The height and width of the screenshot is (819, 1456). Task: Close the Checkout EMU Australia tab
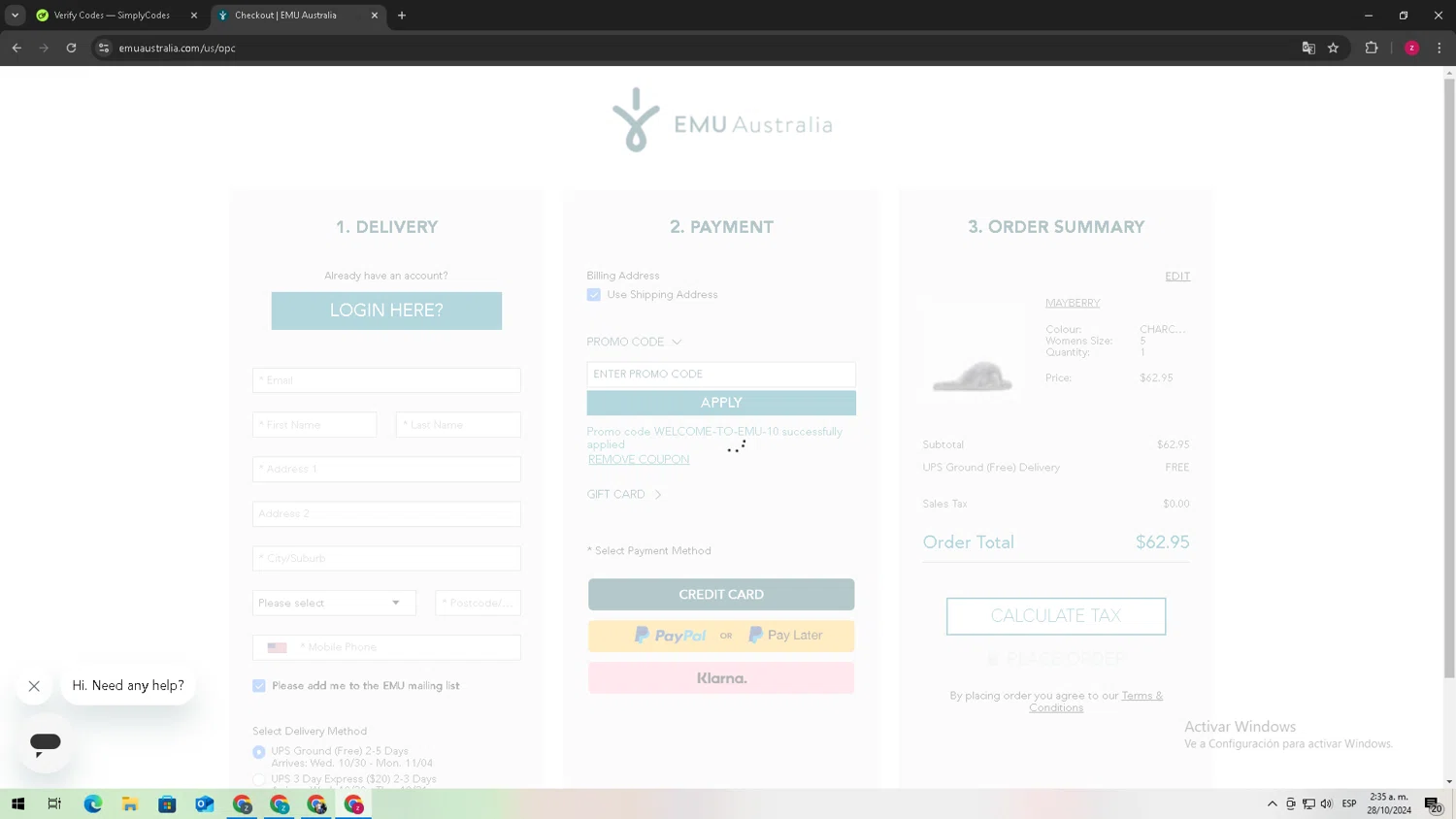point(374,16)
